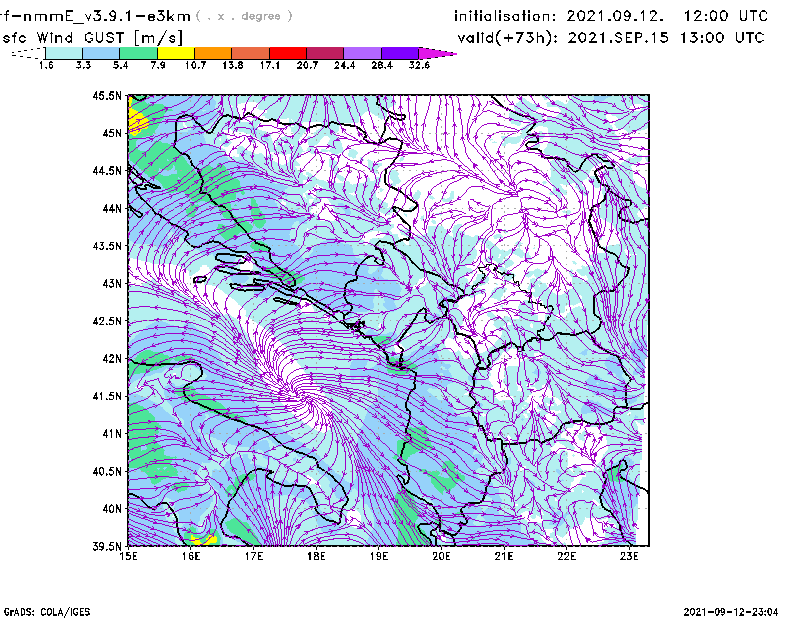This screenshot has height=618, width=800.
Task: Click the '41N' latitude label
Action: (112, 434)
